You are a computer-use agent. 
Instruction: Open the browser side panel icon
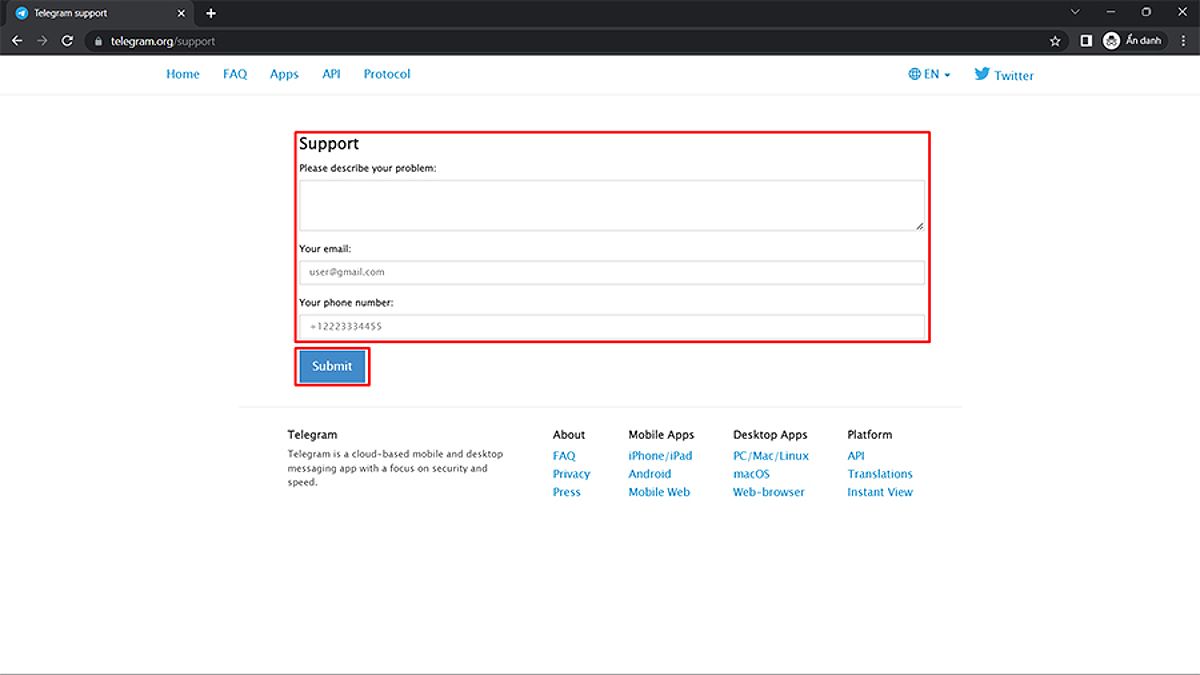pyautogui.click(x=1086, y=41)
